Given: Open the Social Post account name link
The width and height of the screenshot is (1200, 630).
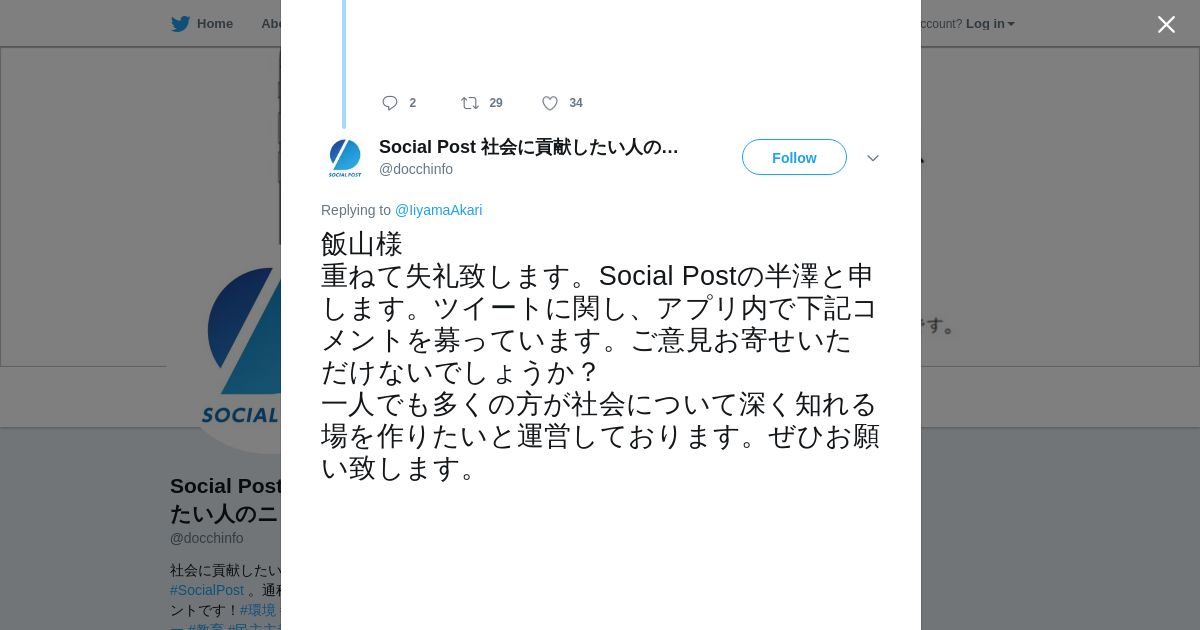Looking at the screenshot, I should [528, 147].
